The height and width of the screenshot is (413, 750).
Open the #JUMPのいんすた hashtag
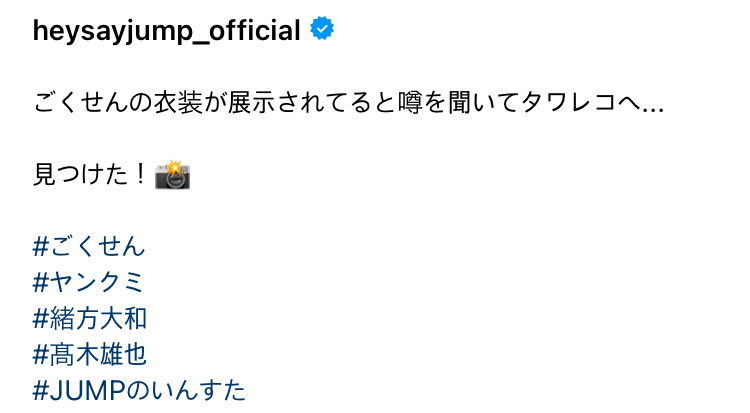point(139,391)
